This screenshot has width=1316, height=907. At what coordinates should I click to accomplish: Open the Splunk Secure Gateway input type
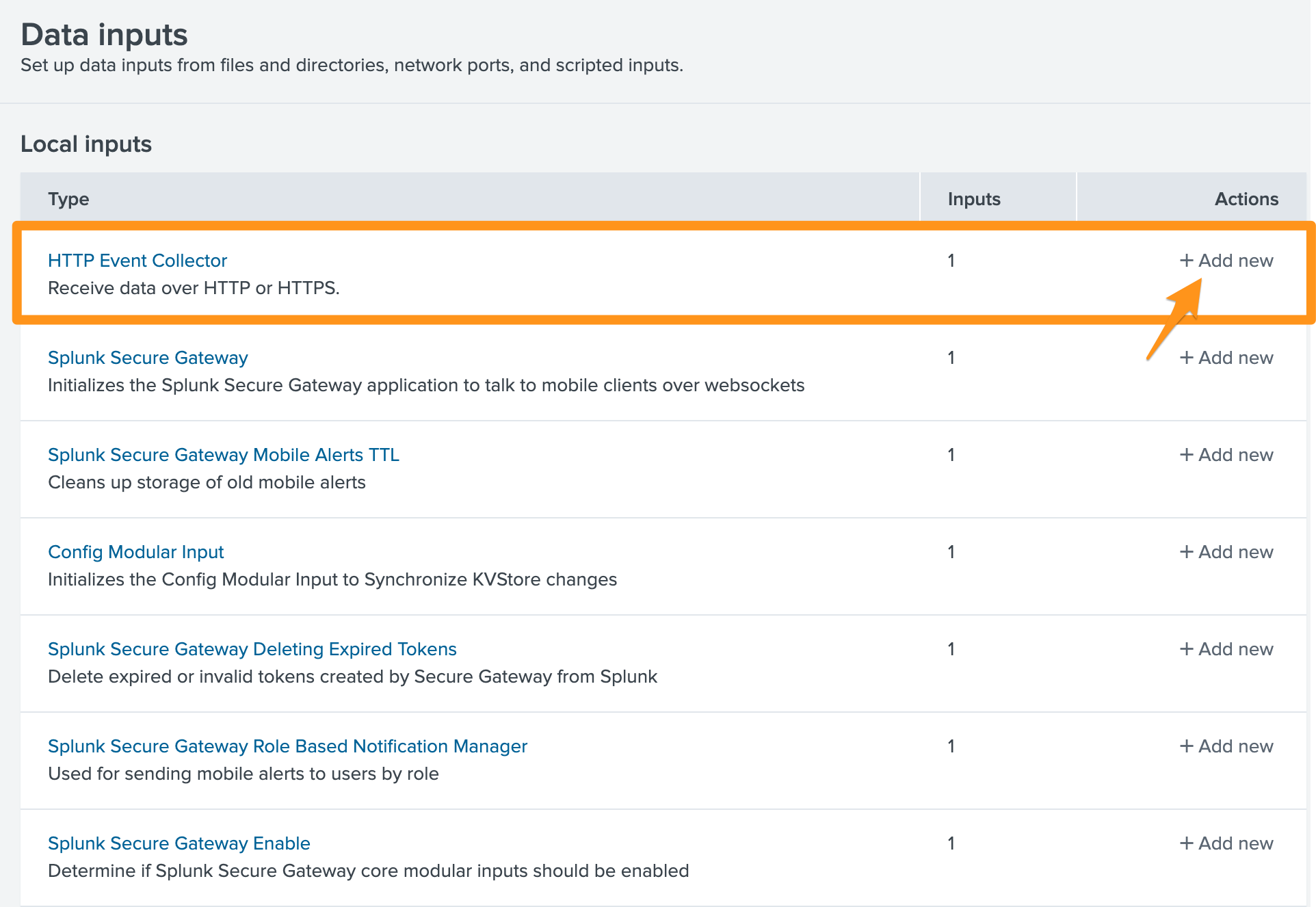(148, 358)
